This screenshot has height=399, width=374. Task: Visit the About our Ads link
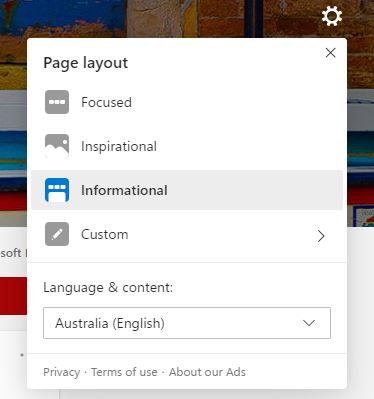point(207,372)
